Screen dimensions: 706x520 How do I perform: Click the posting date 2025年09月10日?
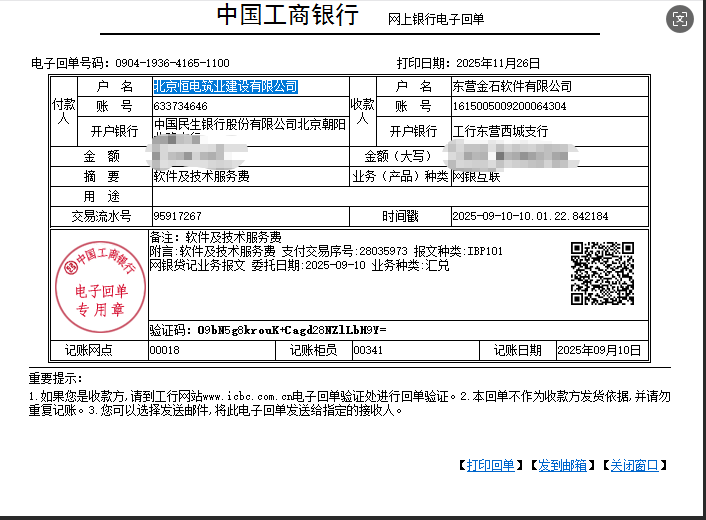click(598, 350)
